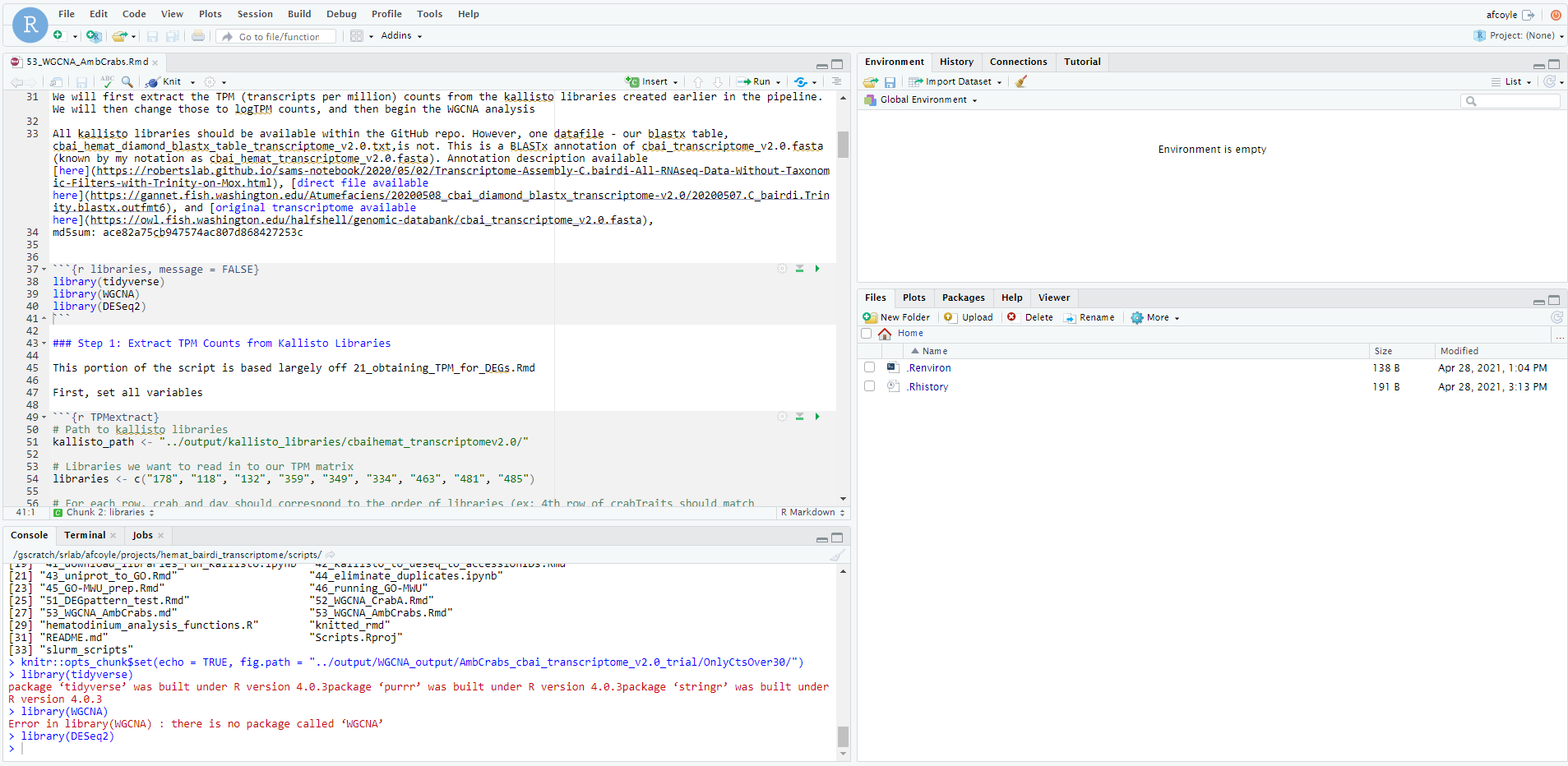Viewport: 1568px width, 766px height.
Task: Collapse the Step 1 section fold at line 43
Action: click(44, 344)
